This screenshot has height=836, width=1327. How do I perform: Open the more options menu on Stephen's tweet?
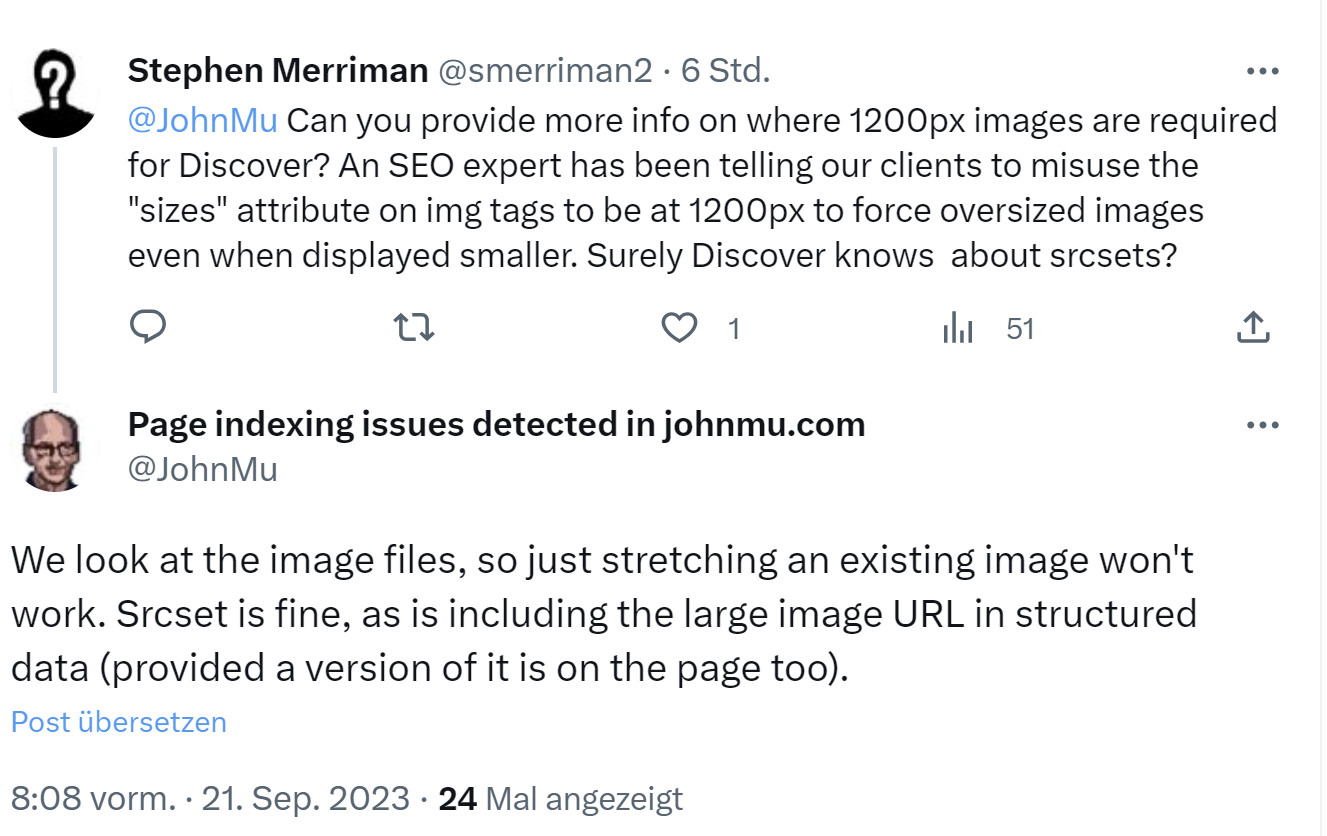click(x=1263, y=70)
